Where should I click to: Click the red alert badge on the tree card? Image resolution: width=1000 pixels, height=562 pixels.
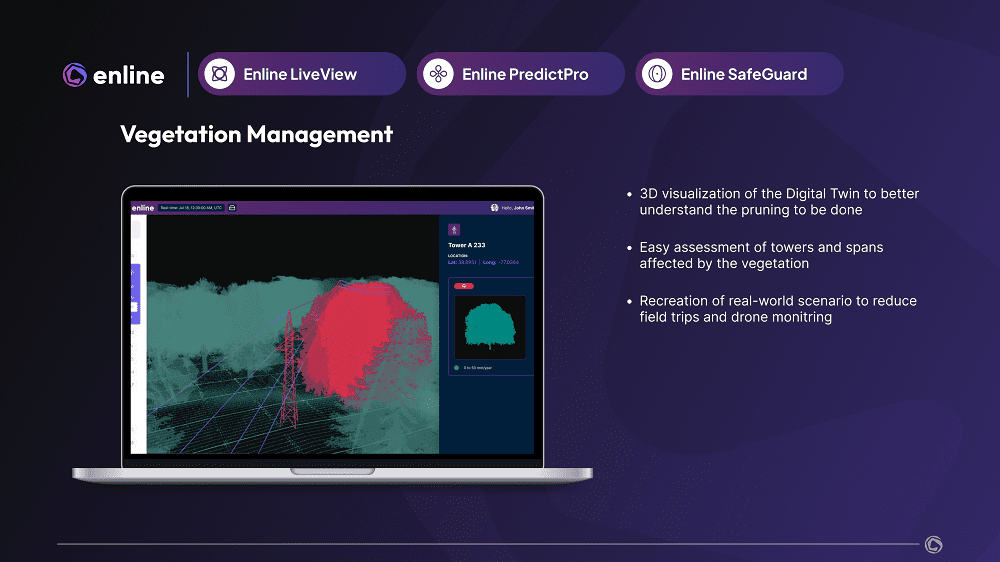pos(464,286)
